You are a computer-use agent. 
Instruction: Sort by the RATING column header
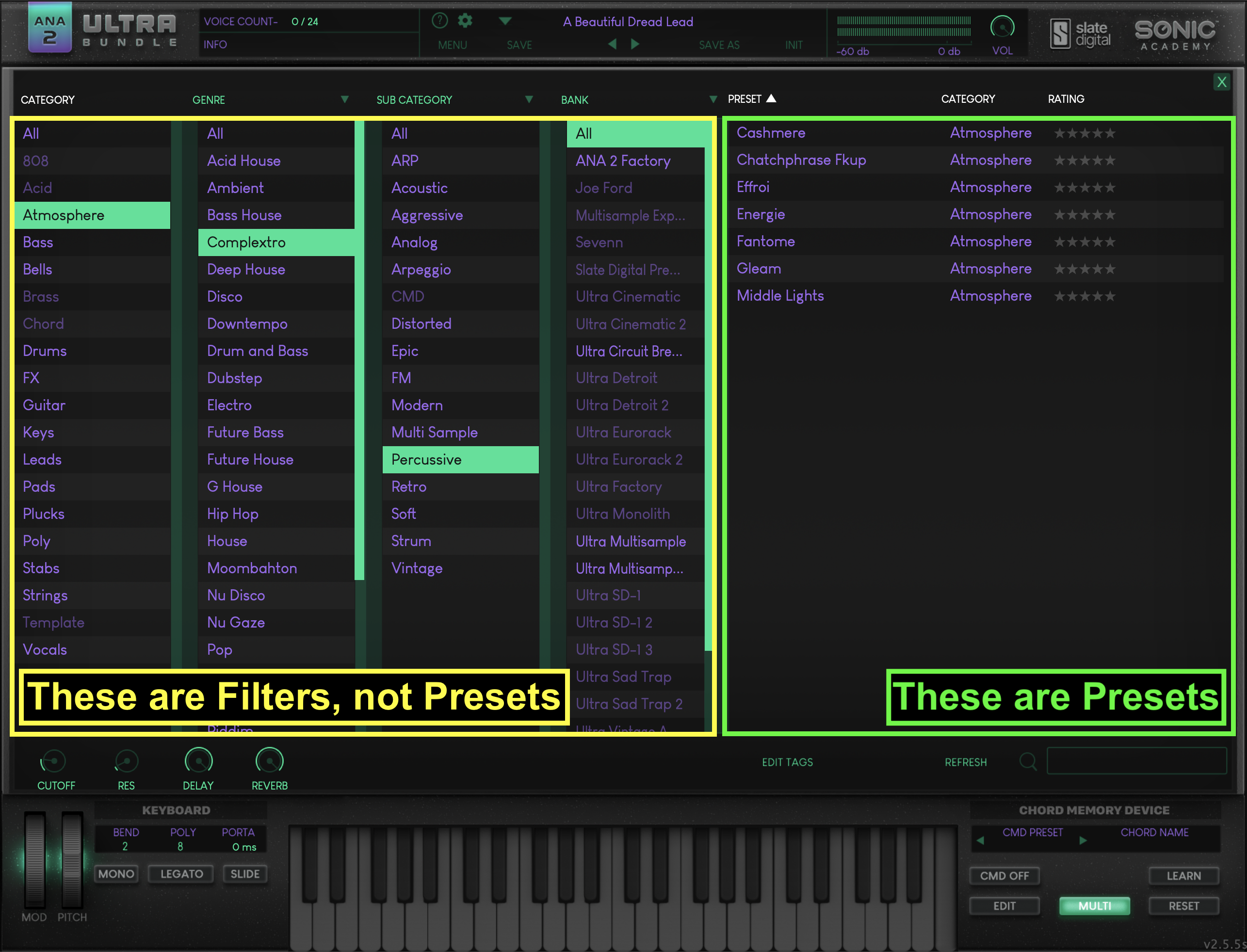click(x=1066, y=99)
